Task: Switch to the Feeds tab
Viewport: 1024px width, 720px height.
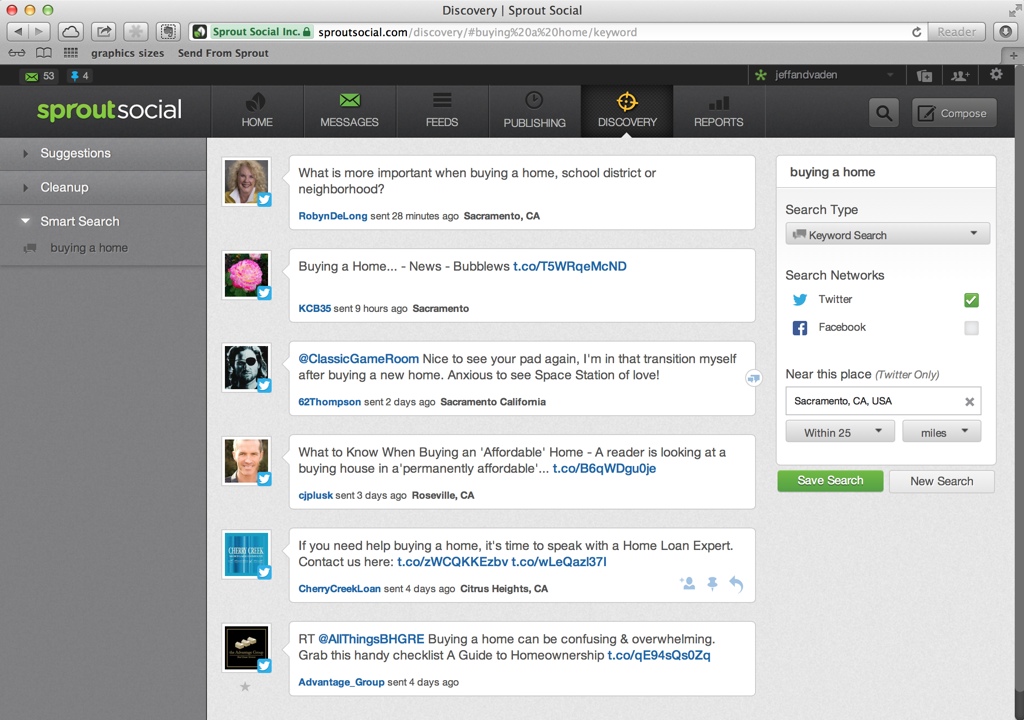Action: (x=442, y=110)
